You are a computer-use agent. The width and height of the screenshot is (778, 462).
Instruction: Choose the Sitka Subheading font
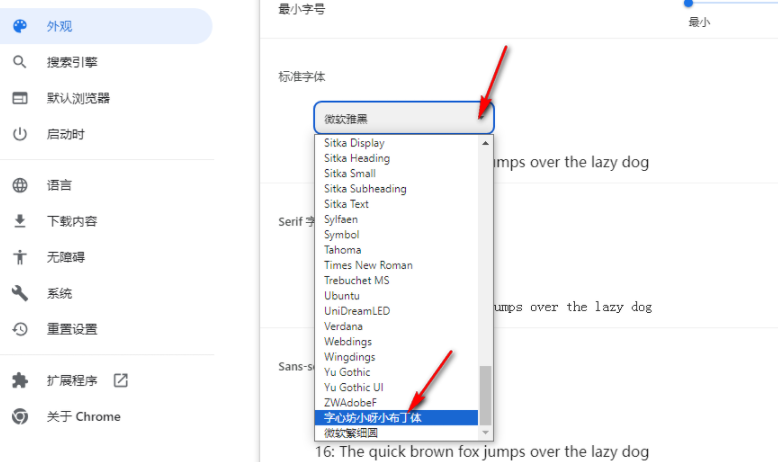pos(396,189)
